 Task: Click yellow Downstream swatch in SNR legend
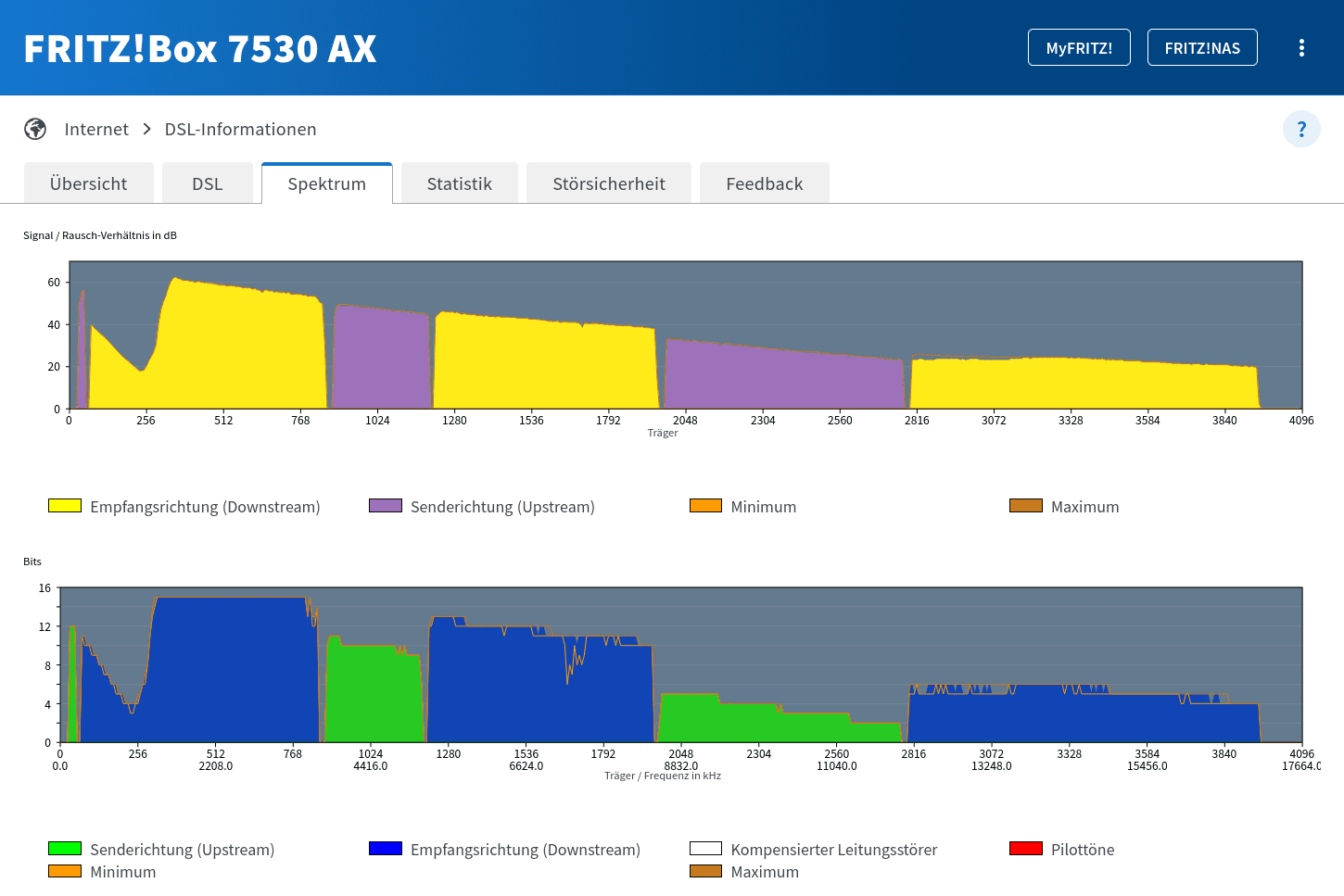click(65, 506)
